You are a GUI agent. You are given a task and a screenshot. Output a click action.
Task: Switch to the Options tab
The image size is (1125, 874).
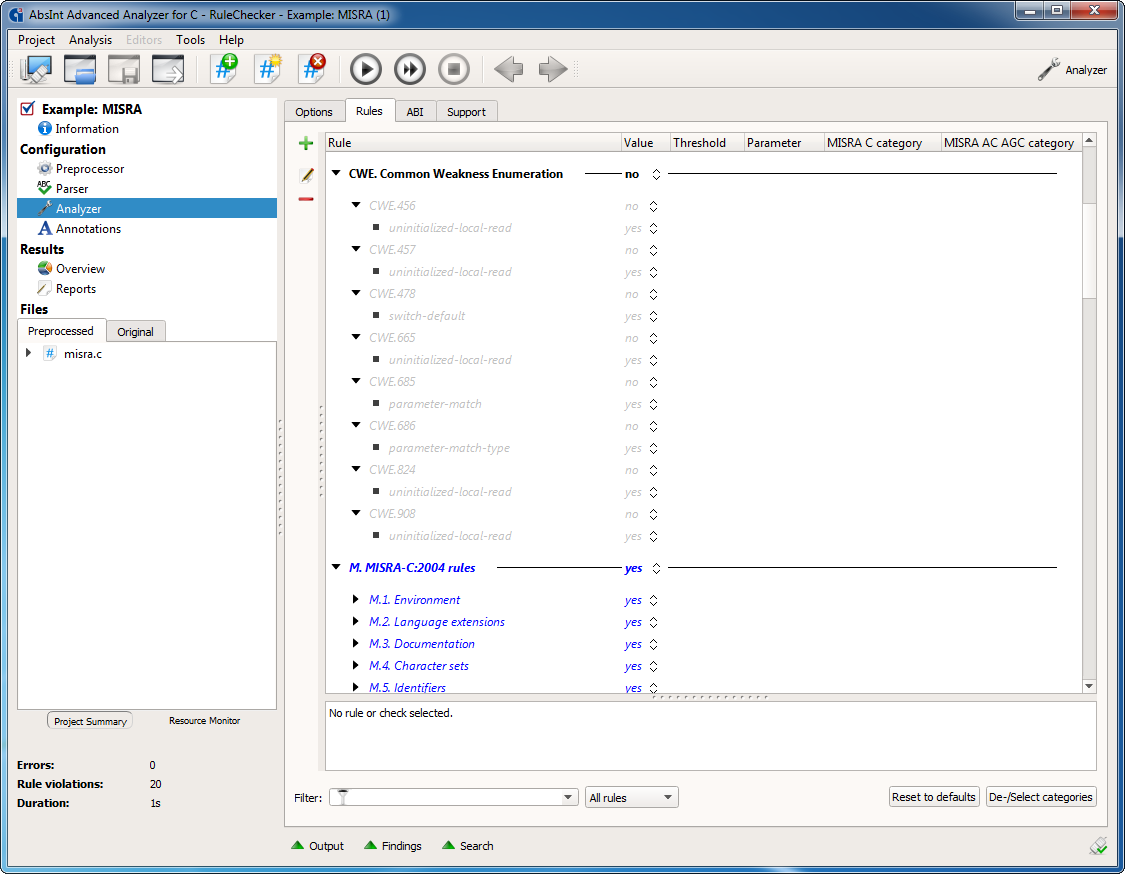314,112
